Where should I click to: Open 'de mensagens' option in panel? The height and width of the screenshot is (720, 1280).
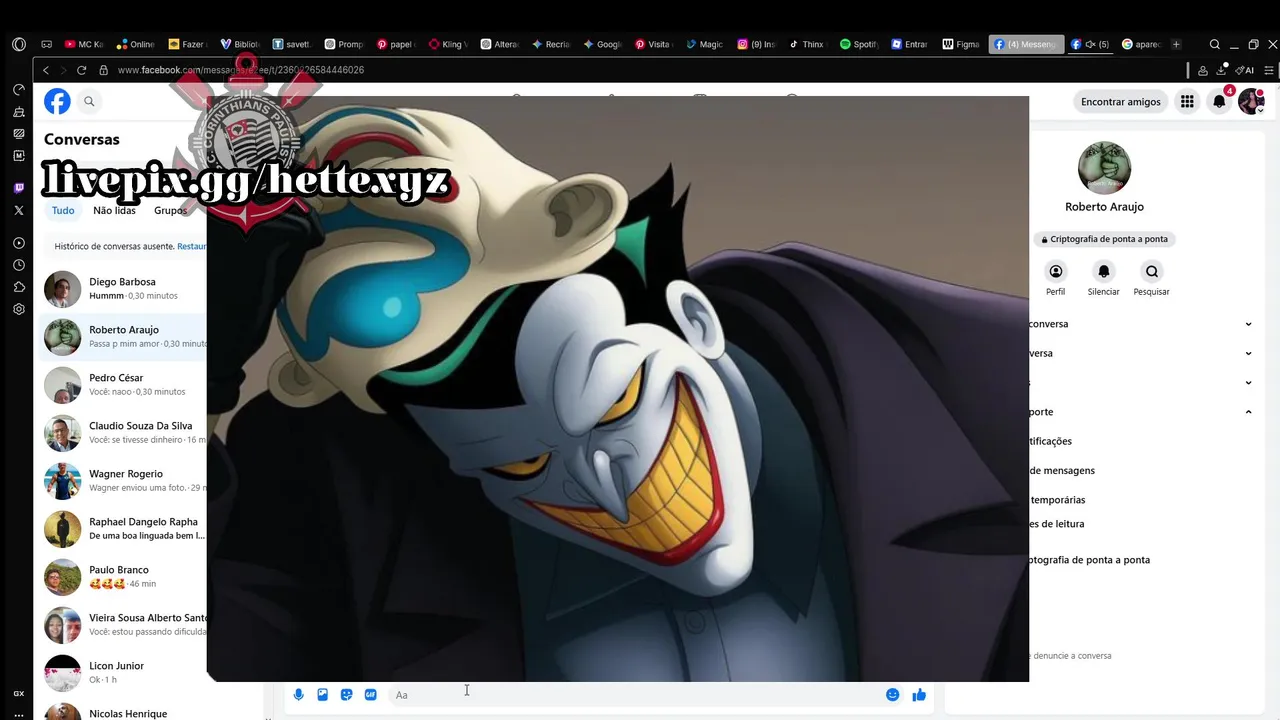point(1062,470)
